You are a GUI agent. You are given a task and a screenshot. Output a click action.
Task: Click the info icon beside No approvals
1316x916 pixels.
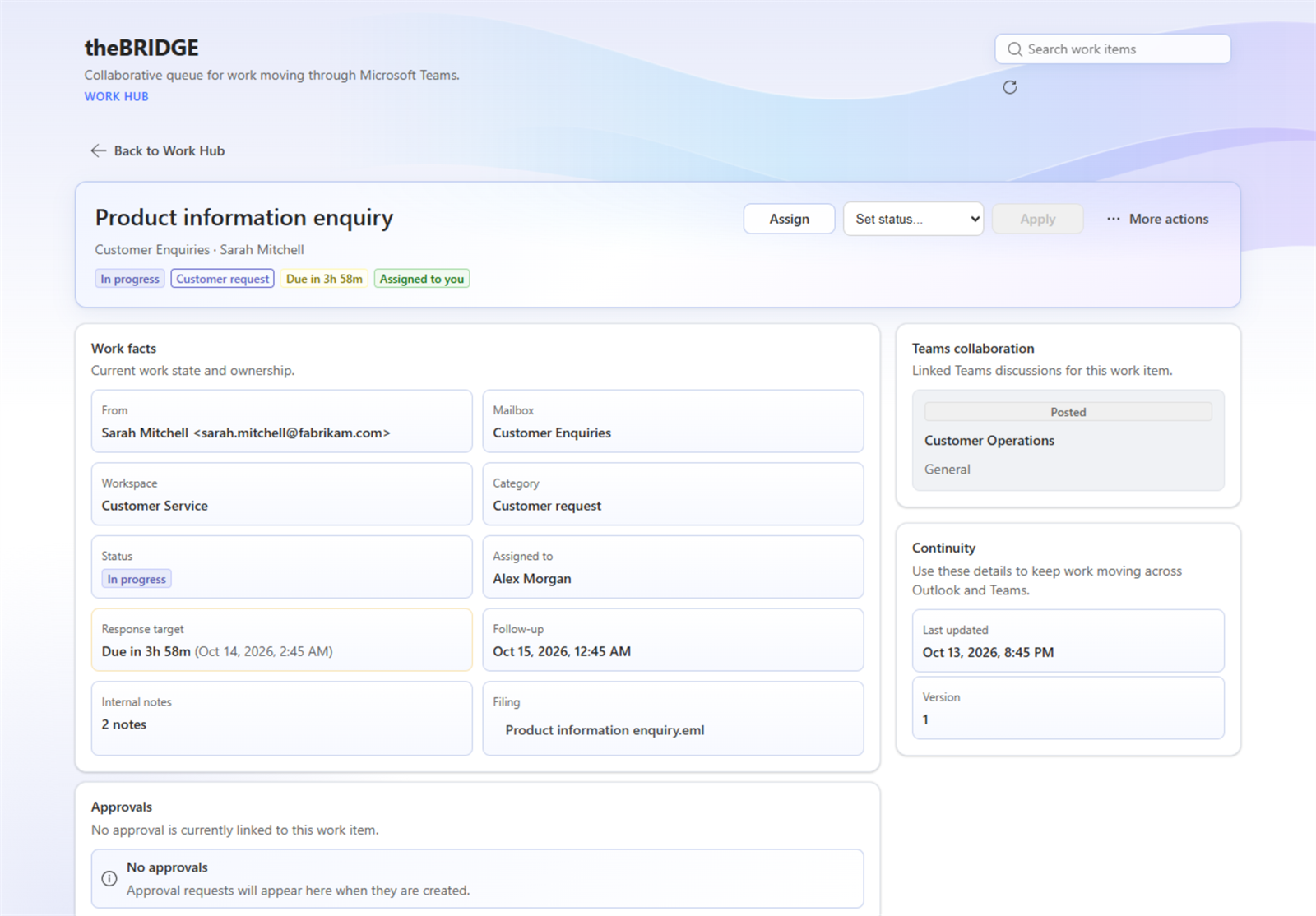pyautogui.click(x=109, y=878)
